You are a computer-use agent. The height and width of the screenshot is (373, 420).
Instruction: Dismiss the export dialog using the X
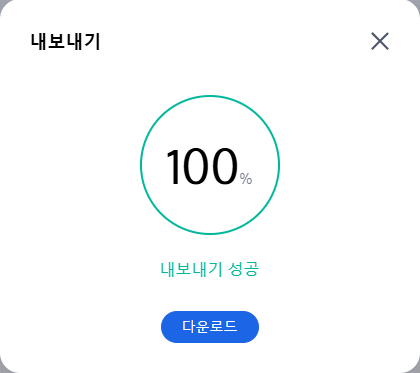[x=380, y=41]
